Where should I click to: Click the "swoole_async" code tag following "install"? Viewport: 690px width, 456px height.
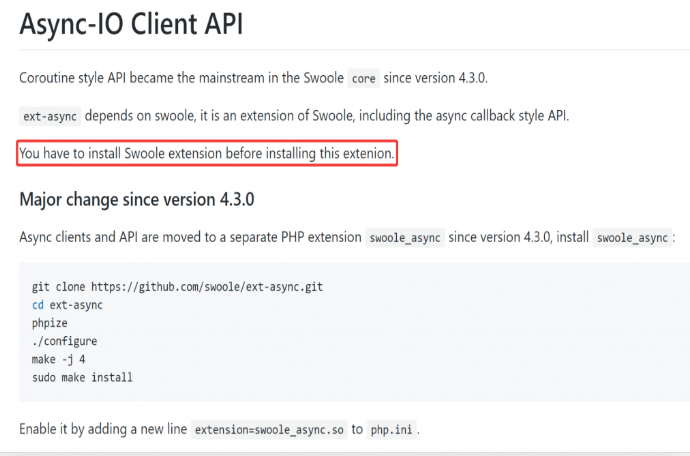point(632,238)
